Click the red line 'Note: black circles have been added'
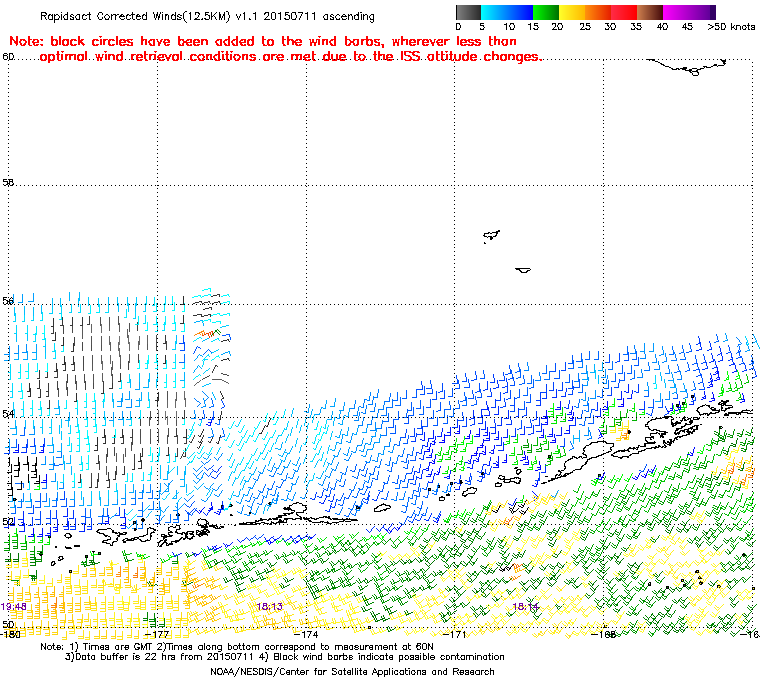This screenshot has width=760, height=688. 263,41
